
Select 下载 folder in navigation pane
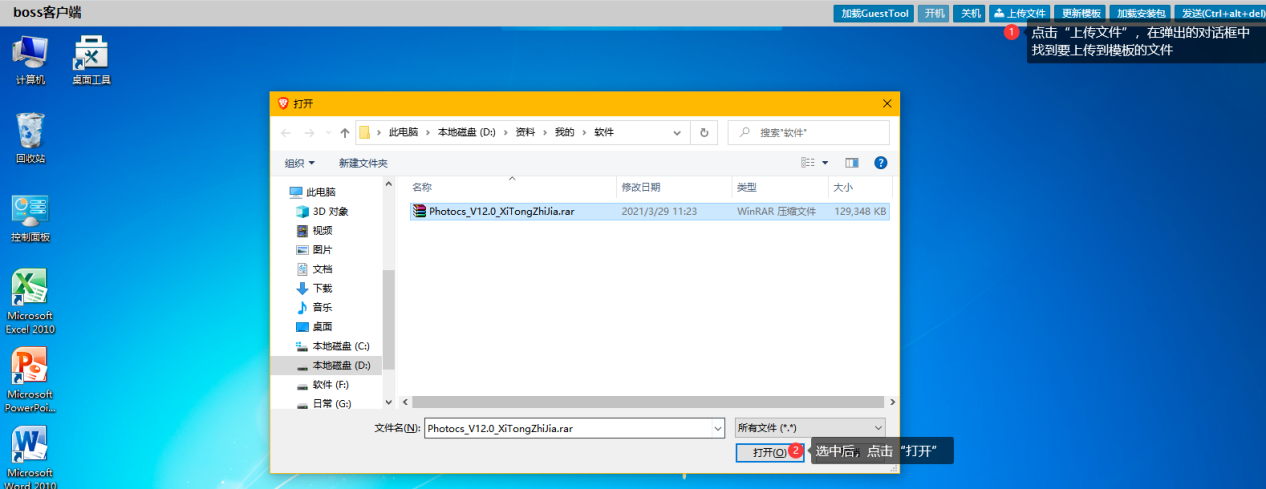click(x=322, y=288)
